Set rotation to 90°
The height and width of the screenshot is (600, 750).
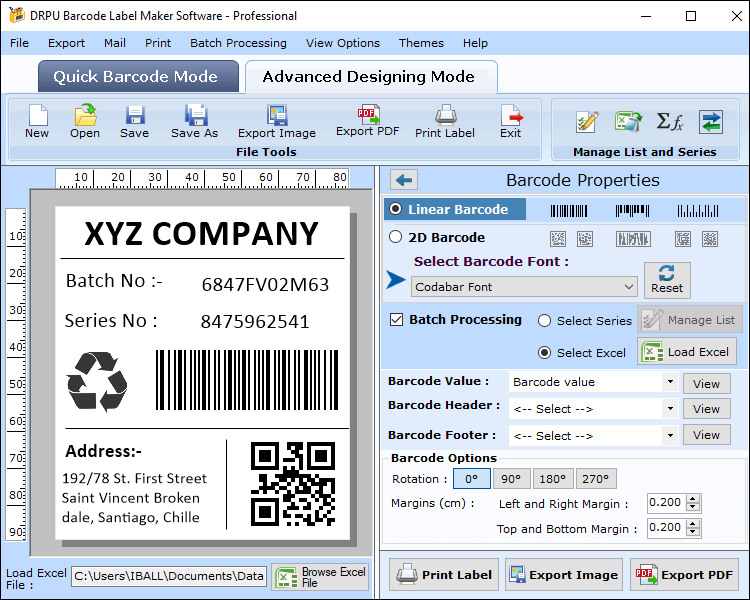511,478
